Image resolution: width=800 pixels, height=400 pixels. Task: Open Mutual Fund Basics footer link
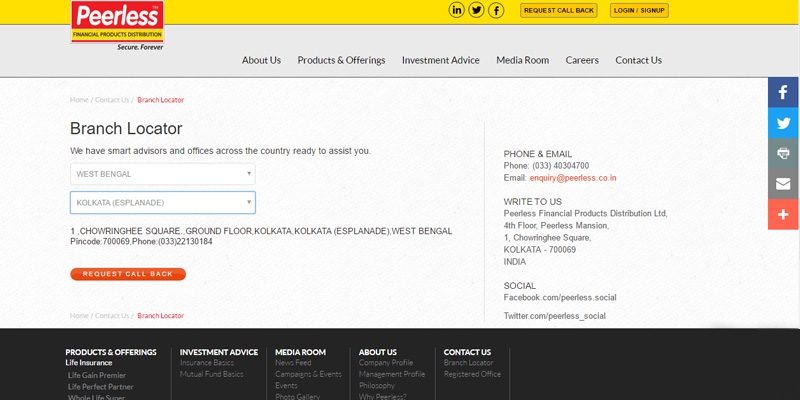212,374
